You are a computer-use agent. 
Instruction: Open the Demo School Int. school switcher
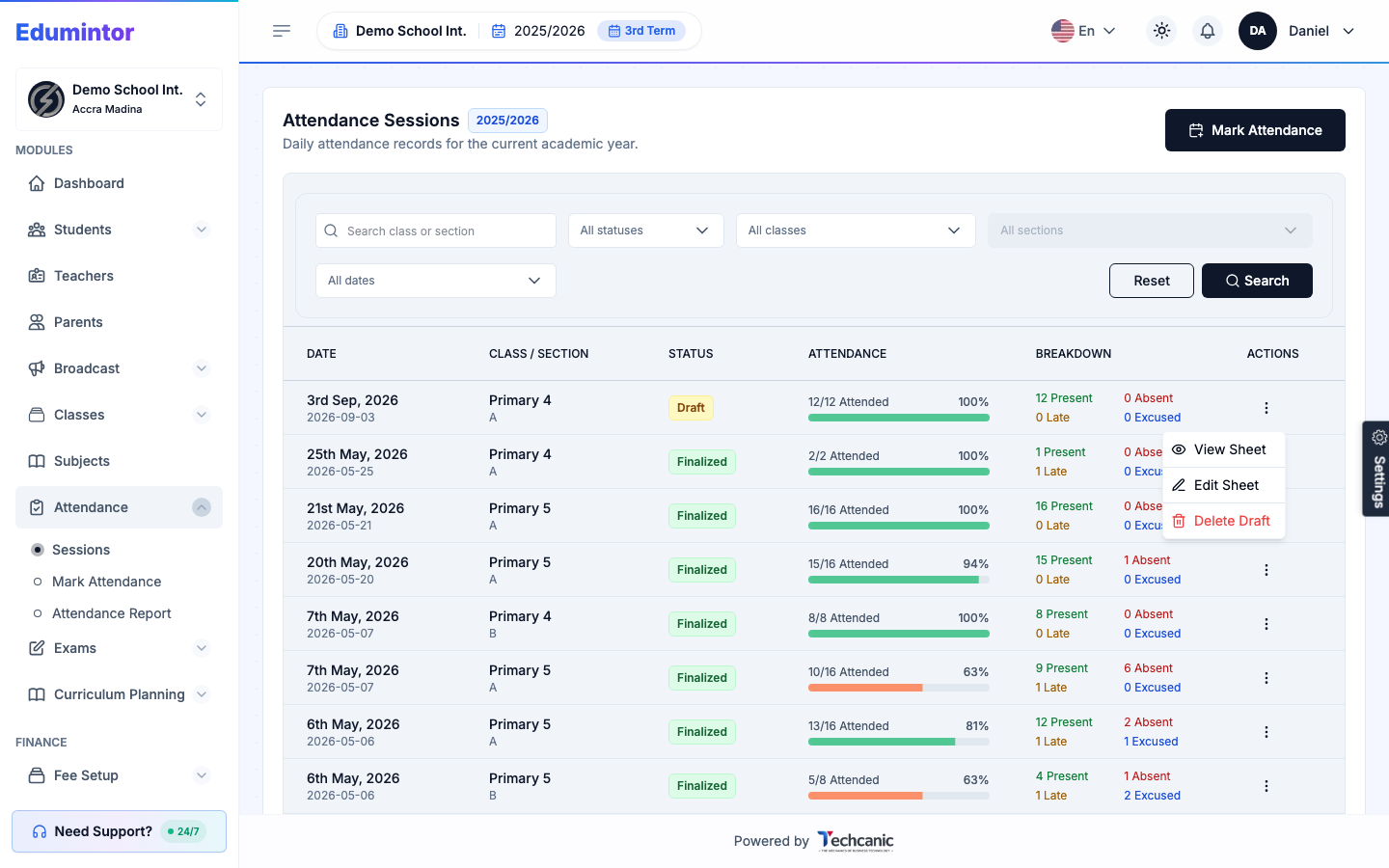point(119,99)
